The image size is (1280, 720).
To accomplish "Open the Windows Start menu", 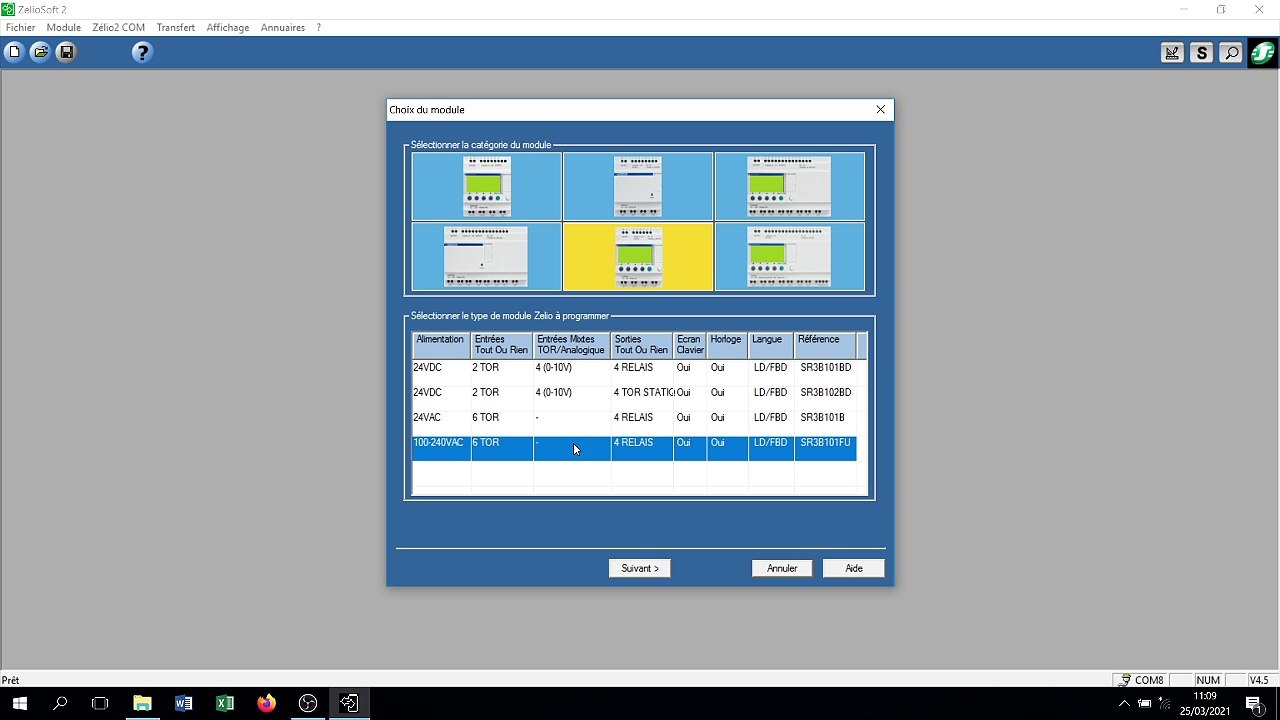I will [x=19, y=703].
